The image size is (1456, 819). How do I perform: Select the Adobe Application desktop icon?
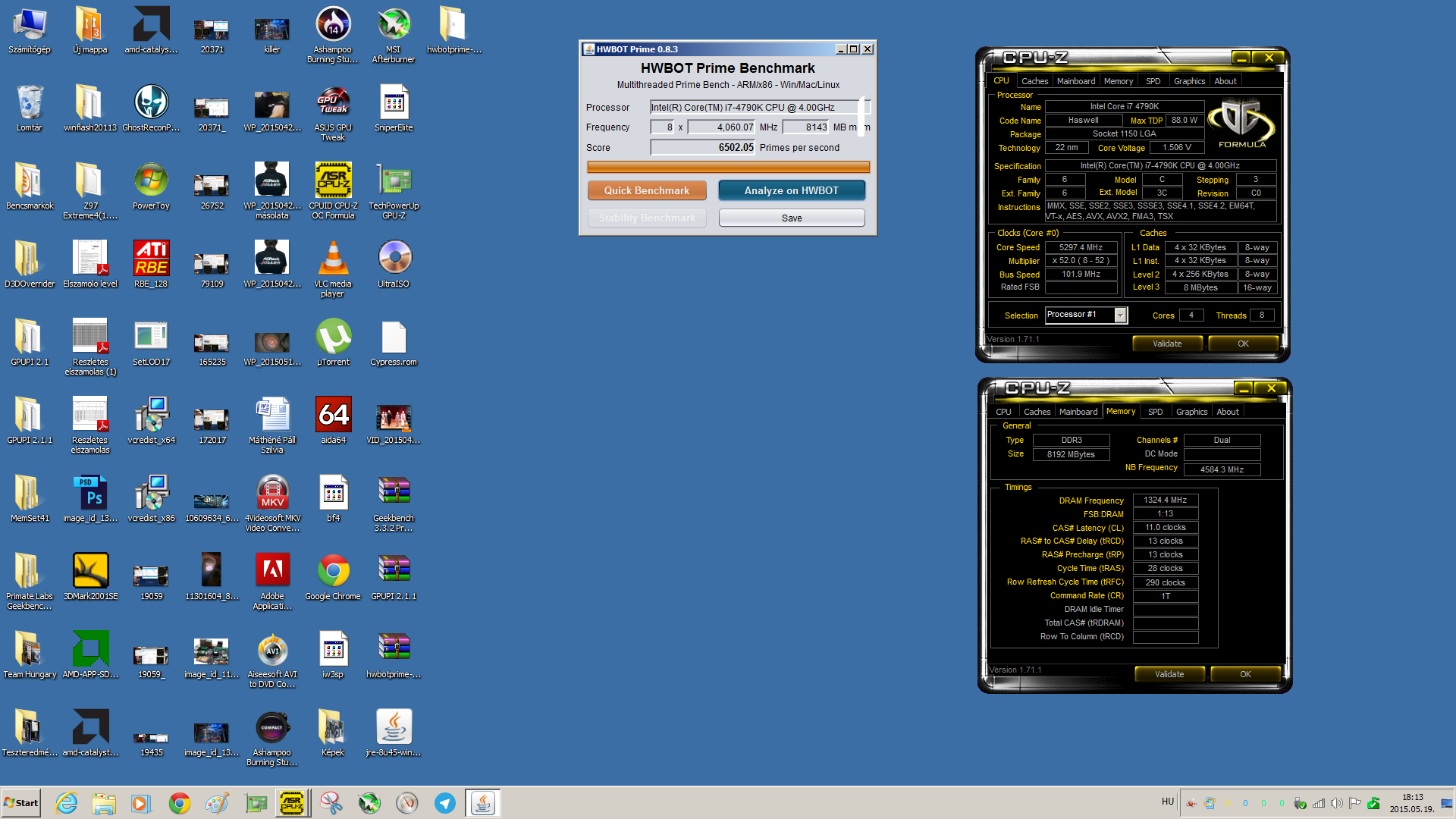[272, 582]
